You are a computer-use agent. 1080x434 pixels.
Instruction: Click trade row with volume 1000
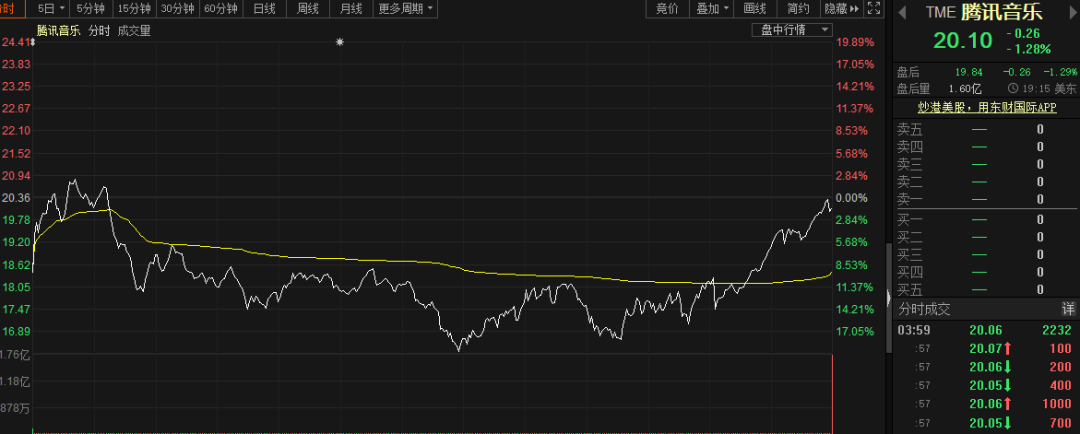click(985, 404)
